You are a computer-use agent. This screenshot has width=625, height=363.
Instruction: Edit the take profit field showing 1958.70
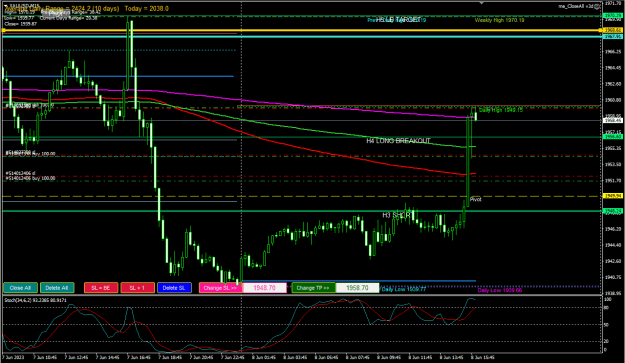(x=357, y=288)
